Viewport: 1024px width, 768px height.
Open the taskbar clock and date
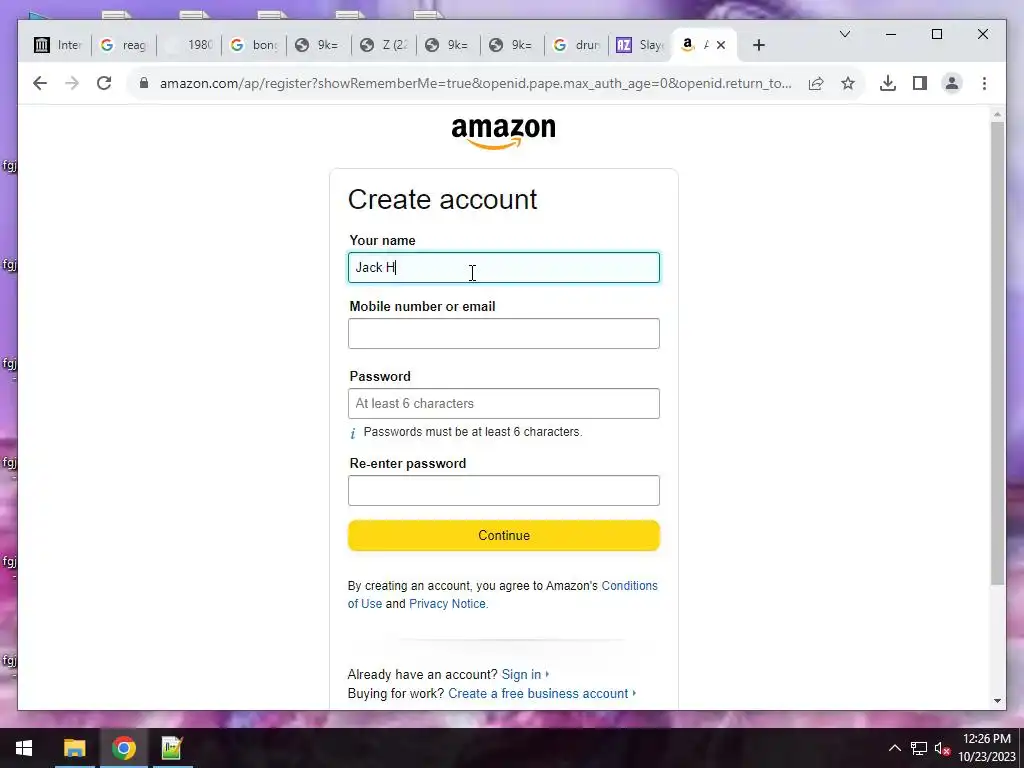(987, 748)
